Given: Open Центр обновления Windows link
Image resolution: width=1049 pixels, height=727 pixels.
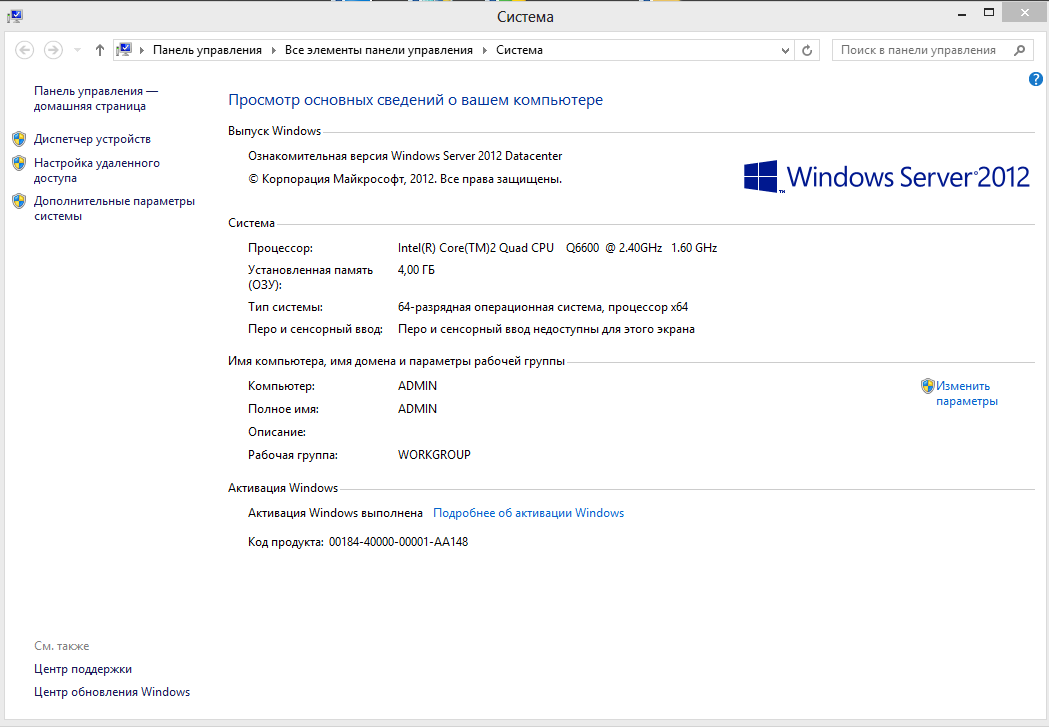Looking at the screenshot, I should (112, 692).
